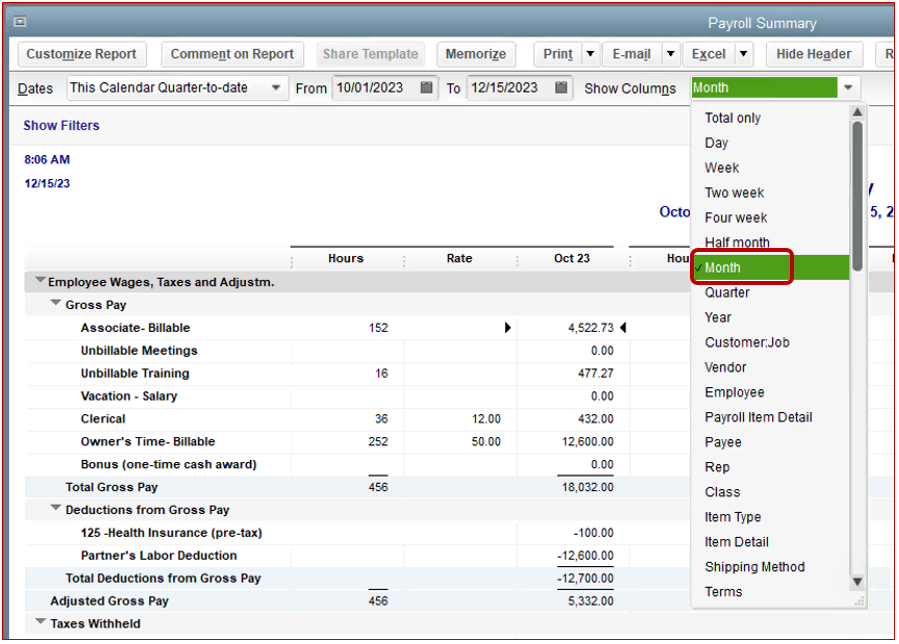Click the Share Template button
Image resolution: width=899 pixels, height=644 pixels.
[x=370, y=54]
